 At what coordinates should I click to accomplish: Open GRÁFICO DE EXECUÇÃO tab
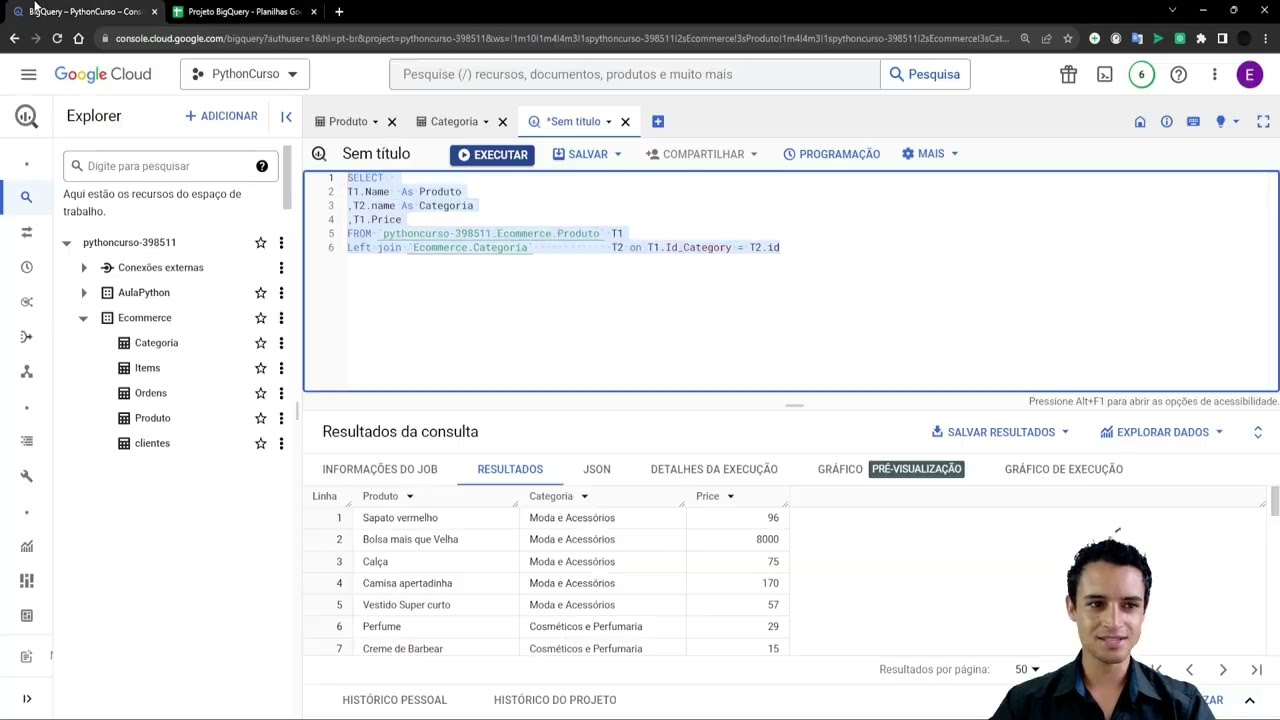1064,469
